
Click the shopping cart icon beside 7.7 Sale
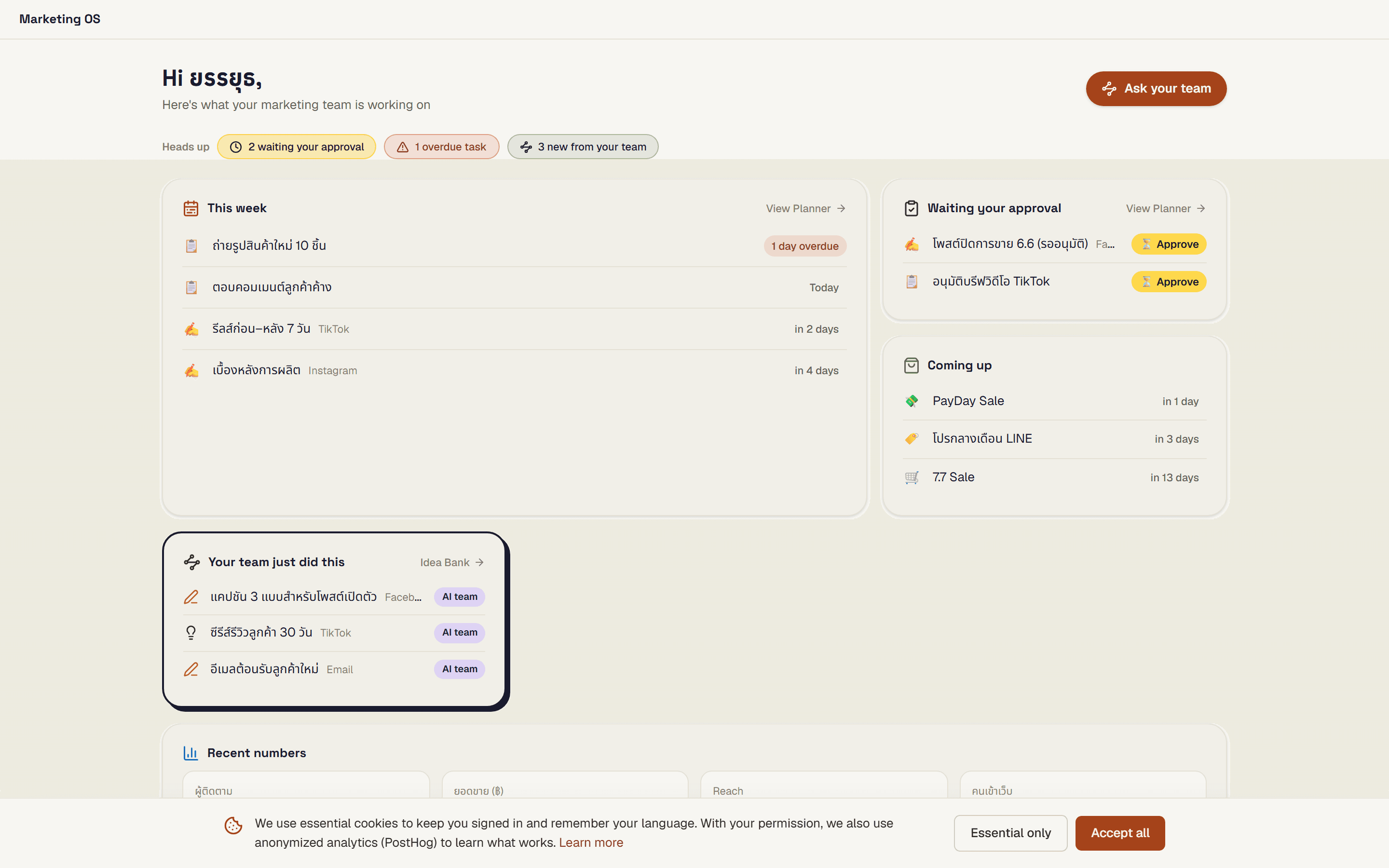pyautogui.click(x=912, y=477)
